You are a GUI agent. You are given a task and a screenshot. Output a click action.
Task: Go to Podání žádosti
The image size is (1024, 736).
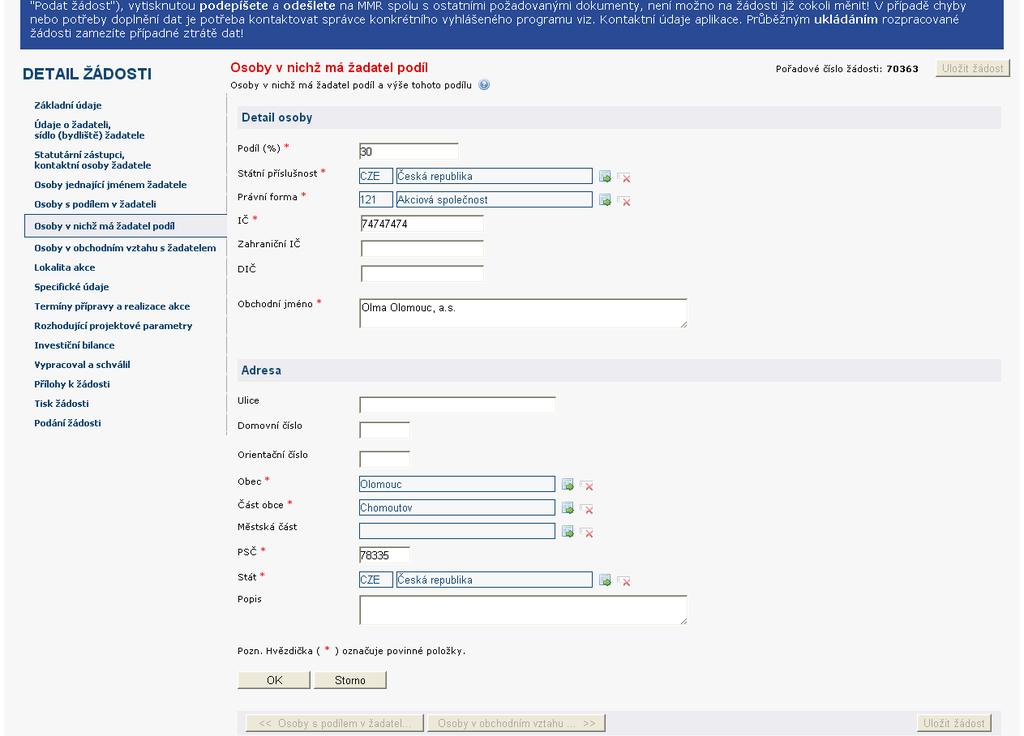(x=67, y=423)
